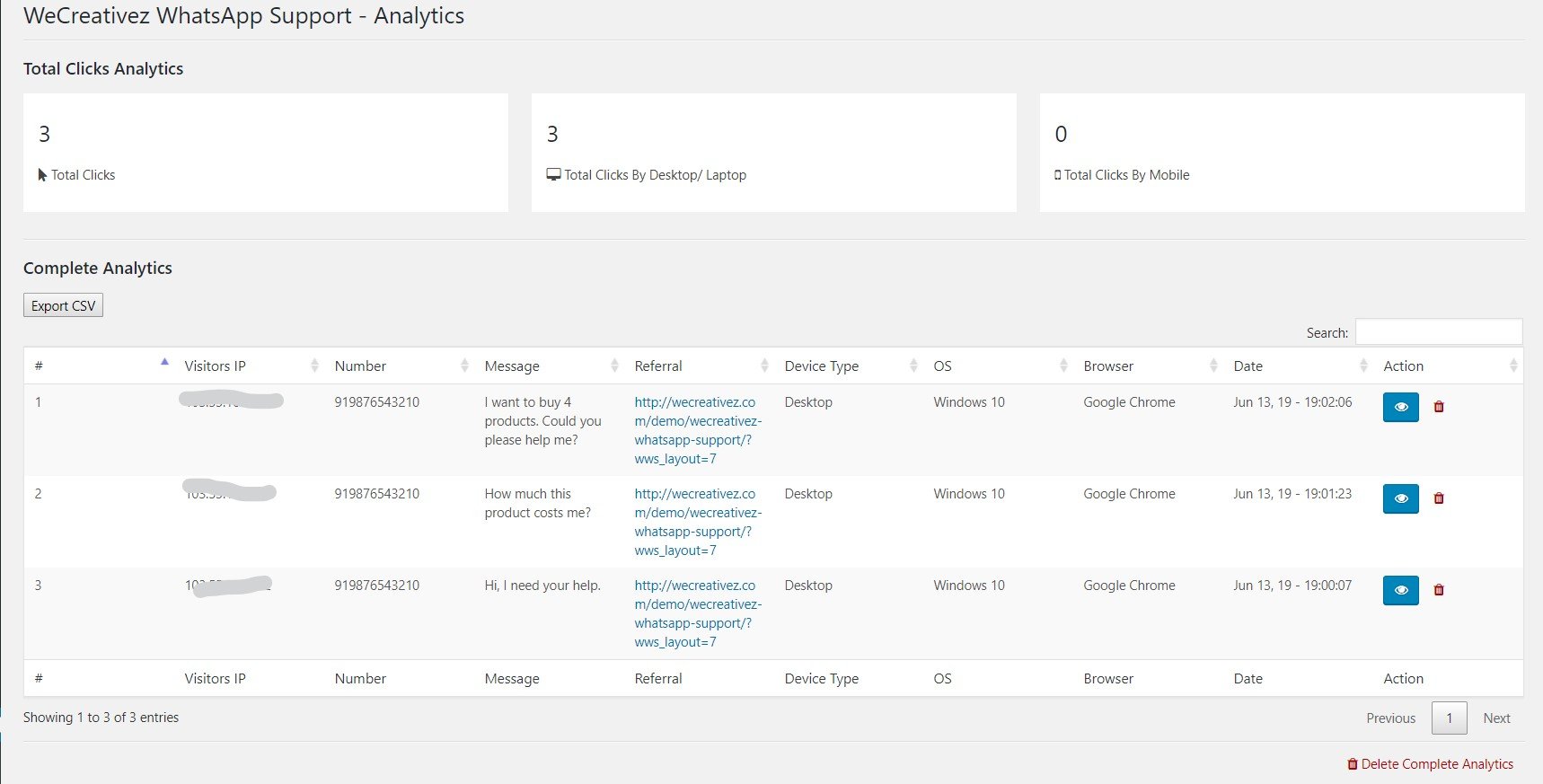Screen dimensions: 1543x784
Task: Click the Total Clicks By Desktop/ Laptop card
Action: (774, 153)
